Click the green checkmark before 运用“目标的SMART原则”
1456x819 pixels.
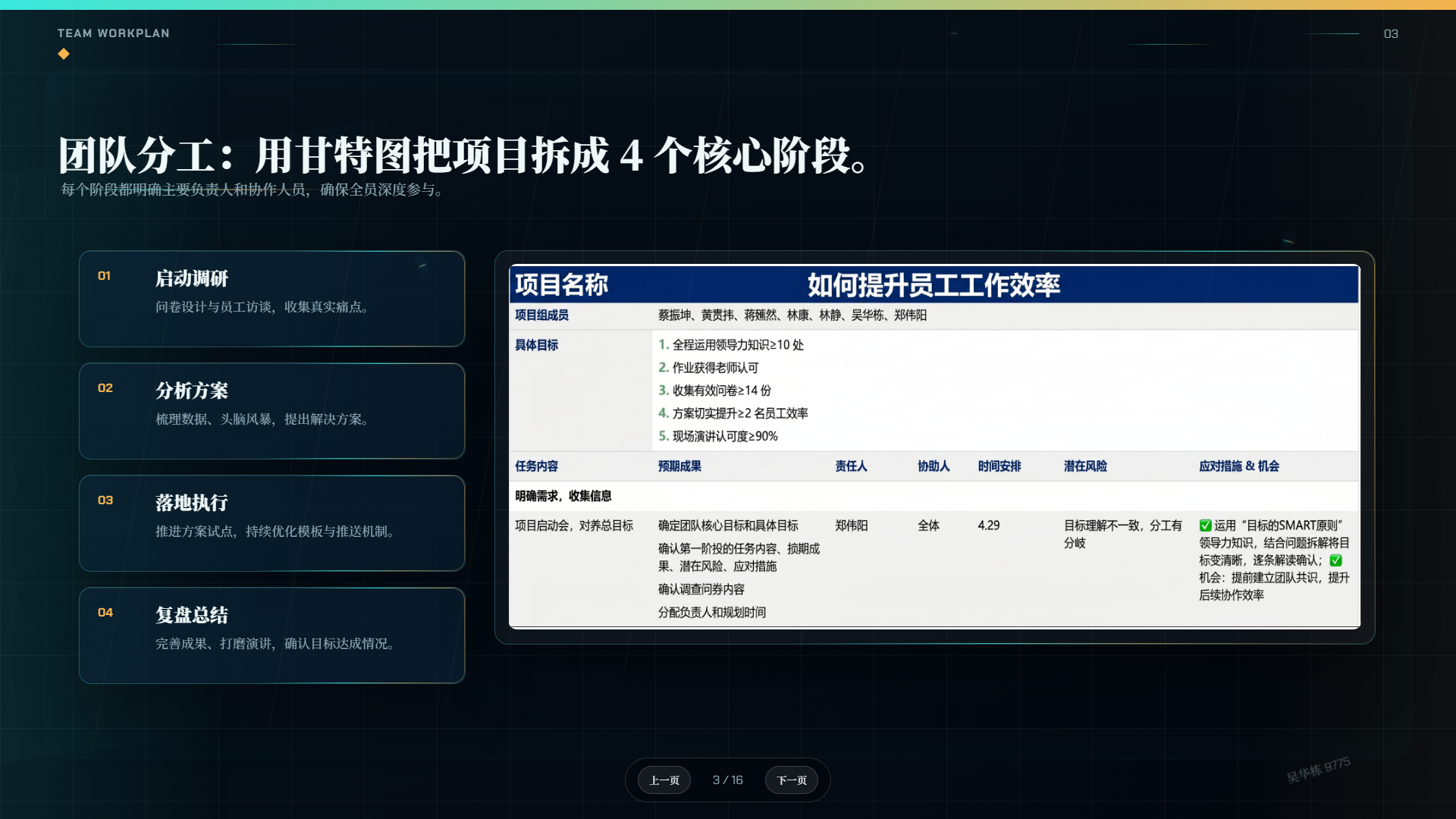click(x=1205, y=526)
